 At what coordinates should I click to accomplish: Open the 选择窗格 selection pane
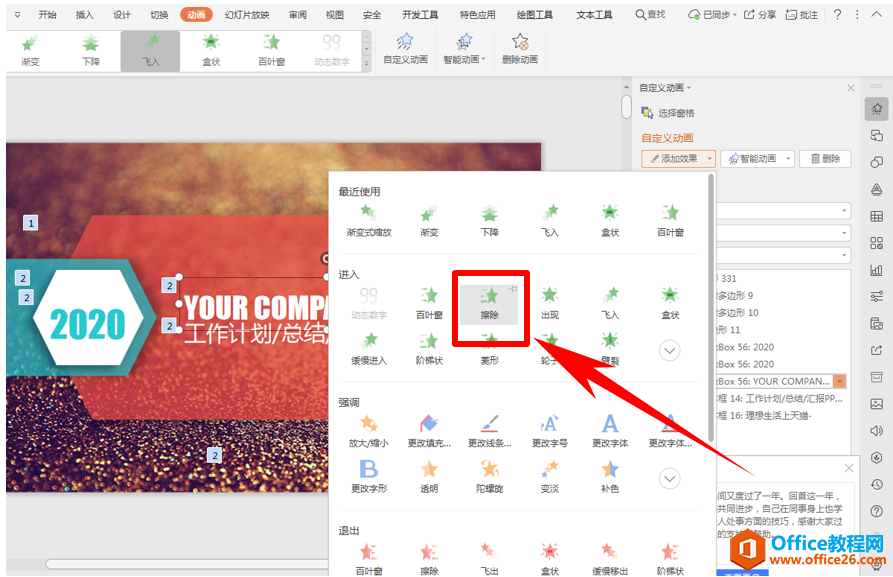coord(667,113)
